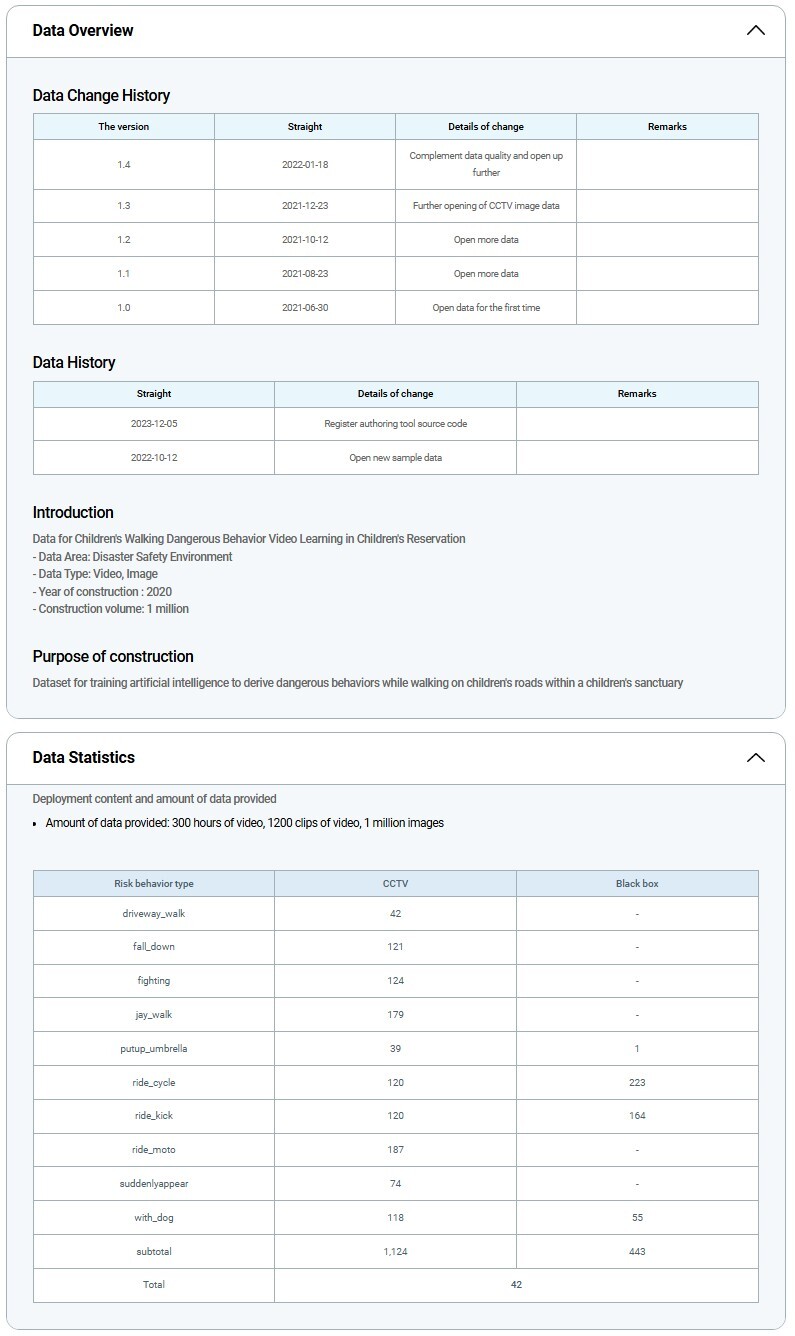Image resolution: width=795 pixels, height=1336 pixels.
Task: Click the Data Overview panel title
Action: point(83,30)
